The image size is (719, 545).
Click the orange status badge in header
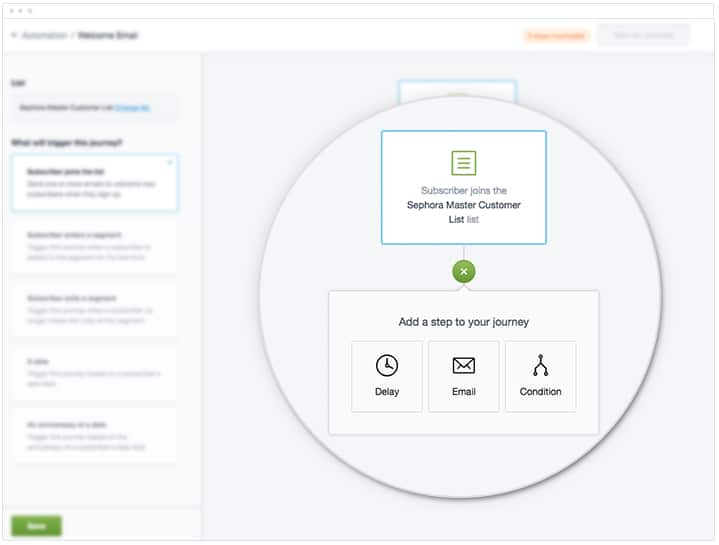pos(556,35)
